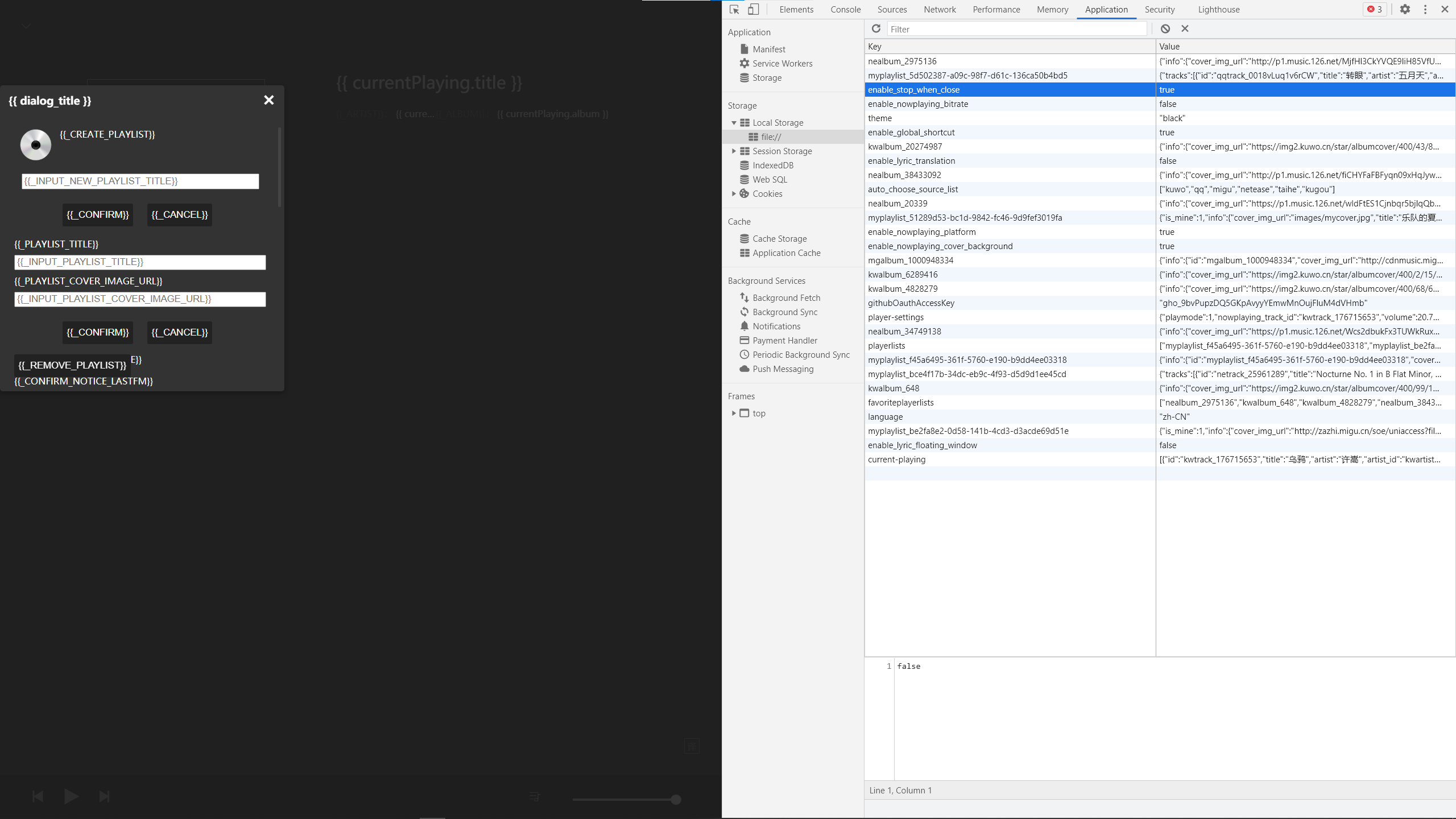Open the Lighthouse tab
This screenshot has height=819, width=1456.
pos(1218,10)
